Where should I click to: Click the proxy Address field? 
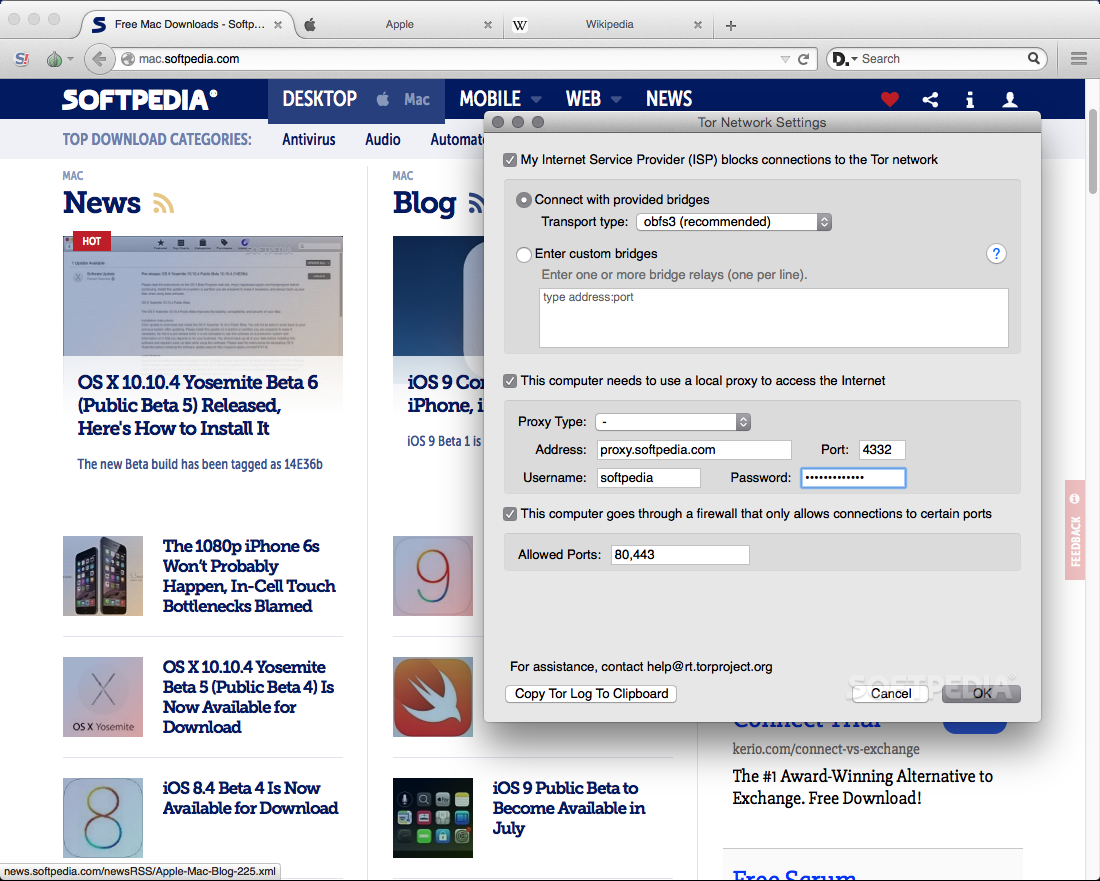[x=695, y=450]
